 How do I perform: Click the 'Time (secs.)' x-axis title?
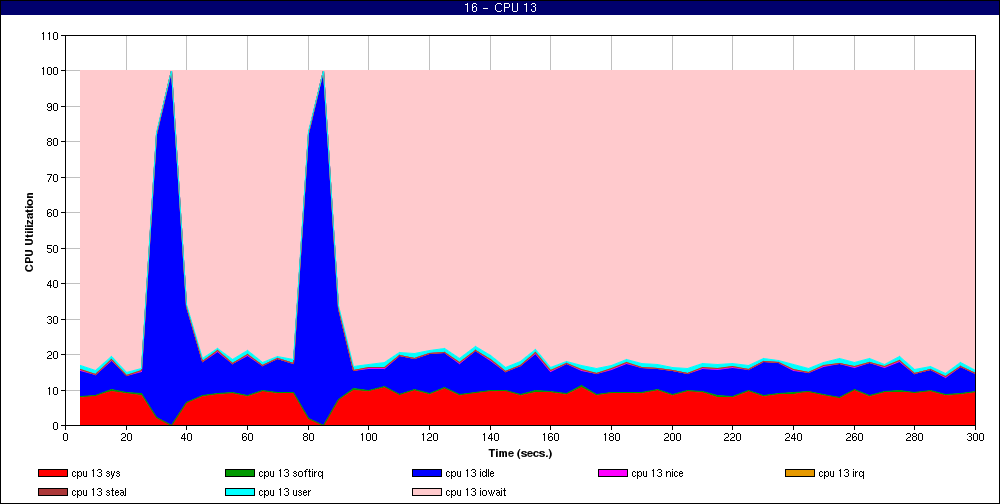tap(520, 454)
